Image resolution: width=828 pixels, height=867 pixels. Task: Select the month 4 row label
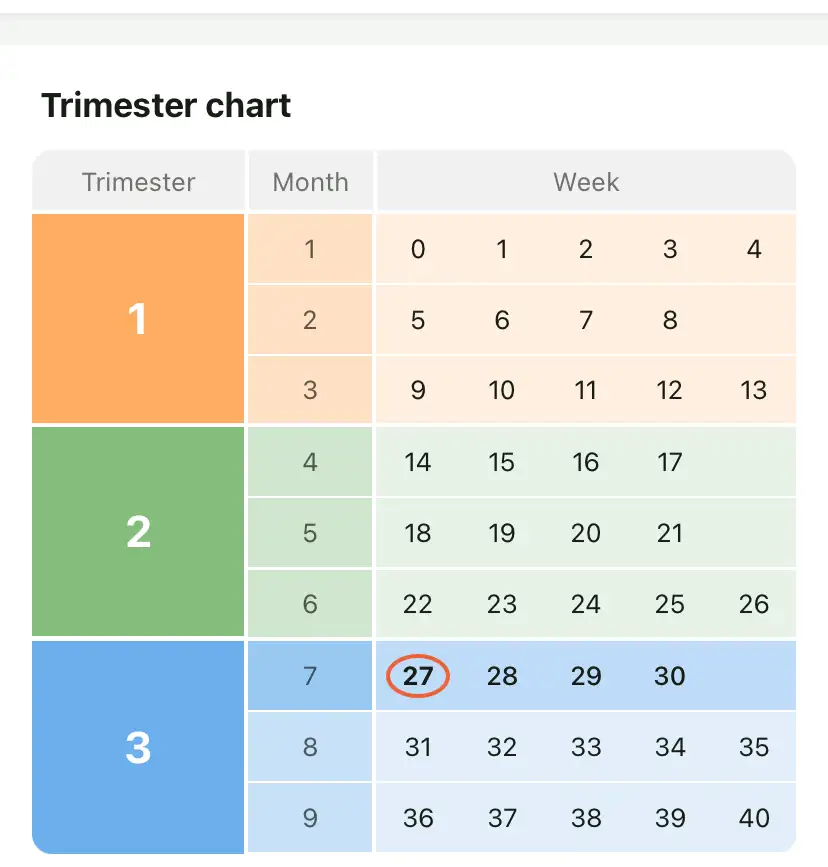point(310,462)
